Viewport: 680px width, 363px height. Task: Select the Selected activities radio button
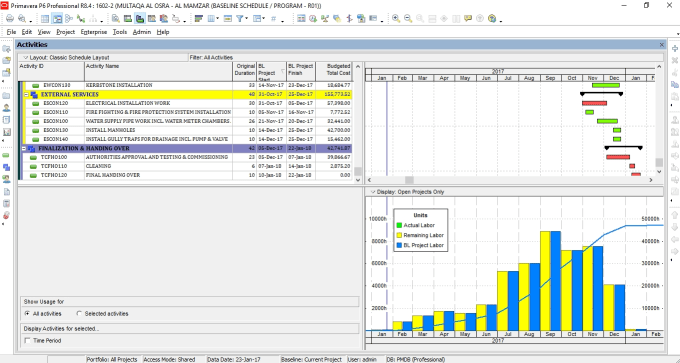pyautogui.click(x=79, y=314)
